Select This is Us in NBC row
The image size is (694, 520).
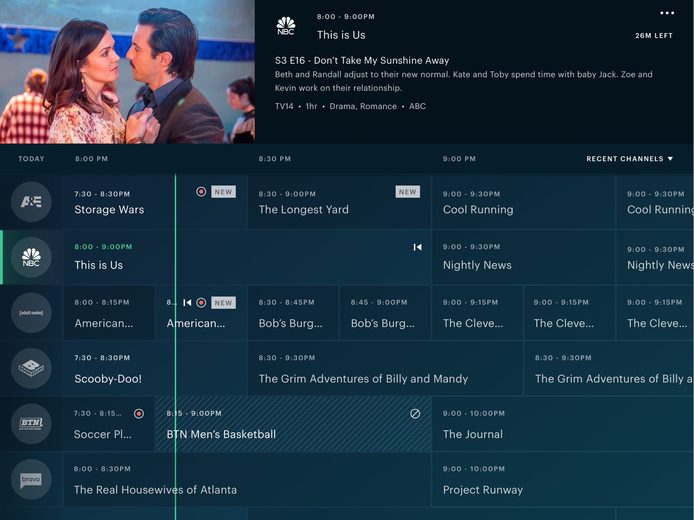pos(247,257)
